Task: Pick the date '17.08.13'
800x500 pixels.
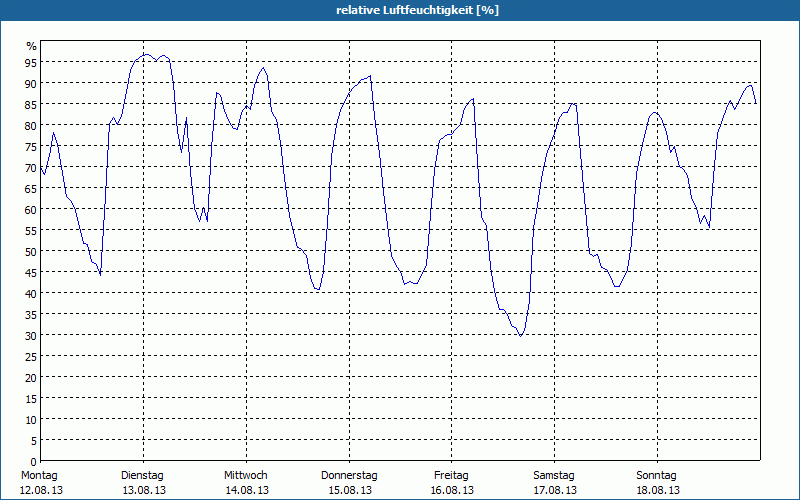Action: tap(555, 490)
